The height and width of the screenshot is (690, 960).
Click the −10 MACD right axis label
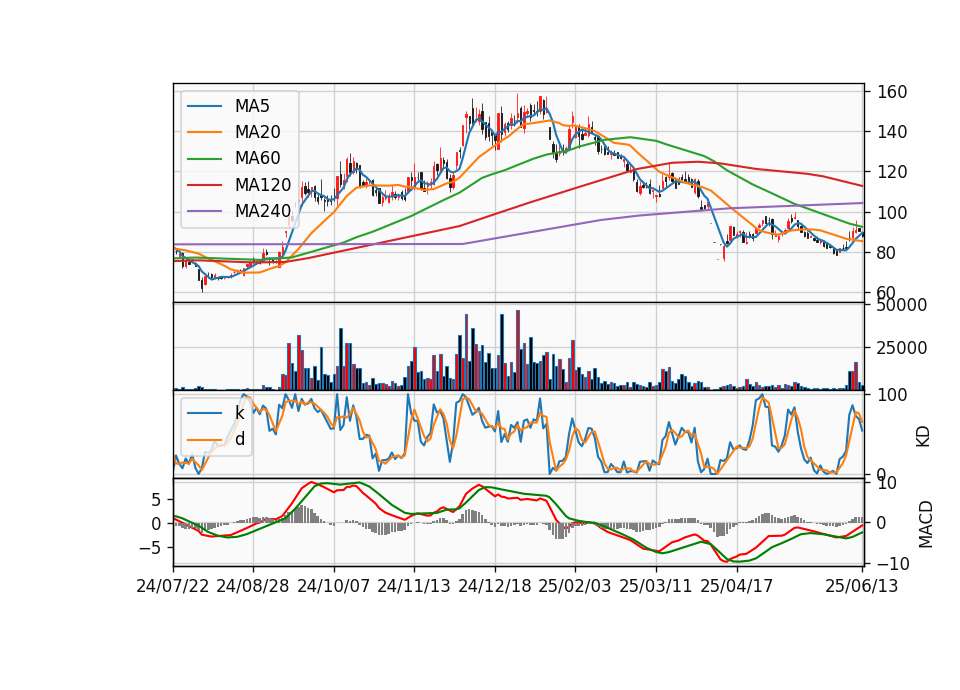coord(893,563)
